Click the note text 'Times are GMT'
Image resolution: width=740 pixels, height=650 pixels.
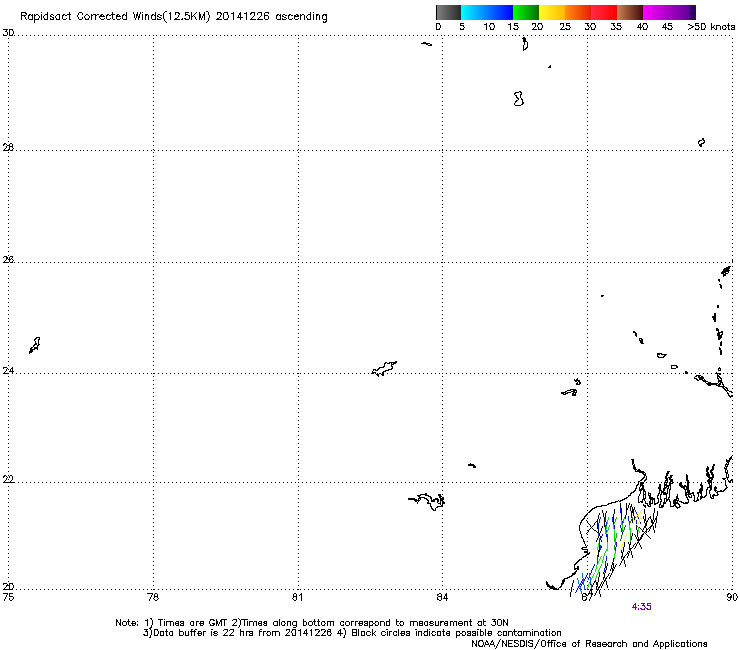(x=193, y=623)
